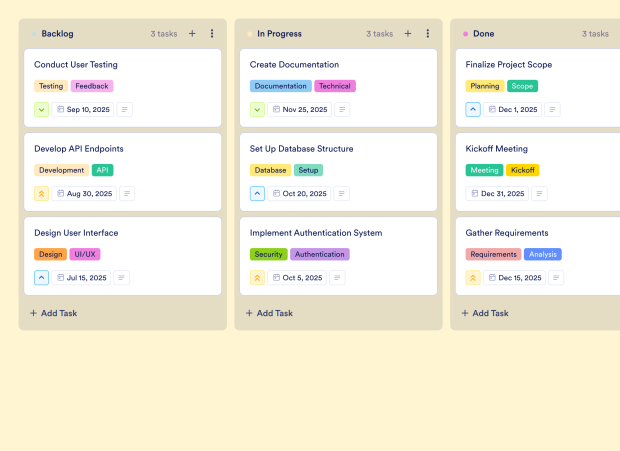Viewport: 620px width, 451px height.
Task: Select the purple Authentication tag
Action: pos(320,255)
